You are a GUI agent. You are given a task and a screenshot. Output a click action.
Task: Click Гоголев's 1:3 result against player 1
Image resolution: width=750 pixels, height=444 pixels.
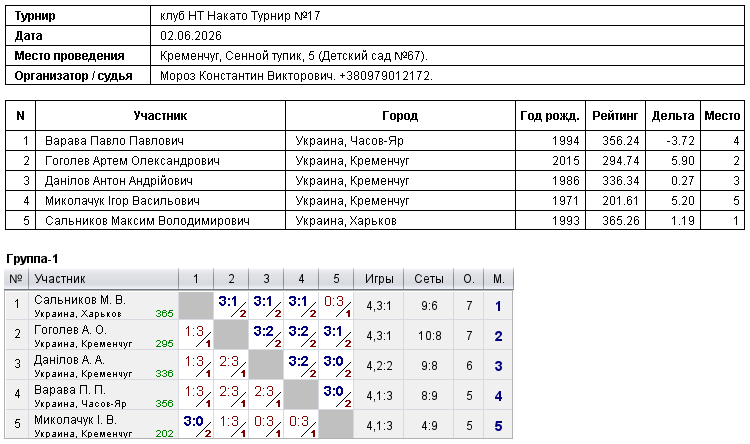(194, 331)
